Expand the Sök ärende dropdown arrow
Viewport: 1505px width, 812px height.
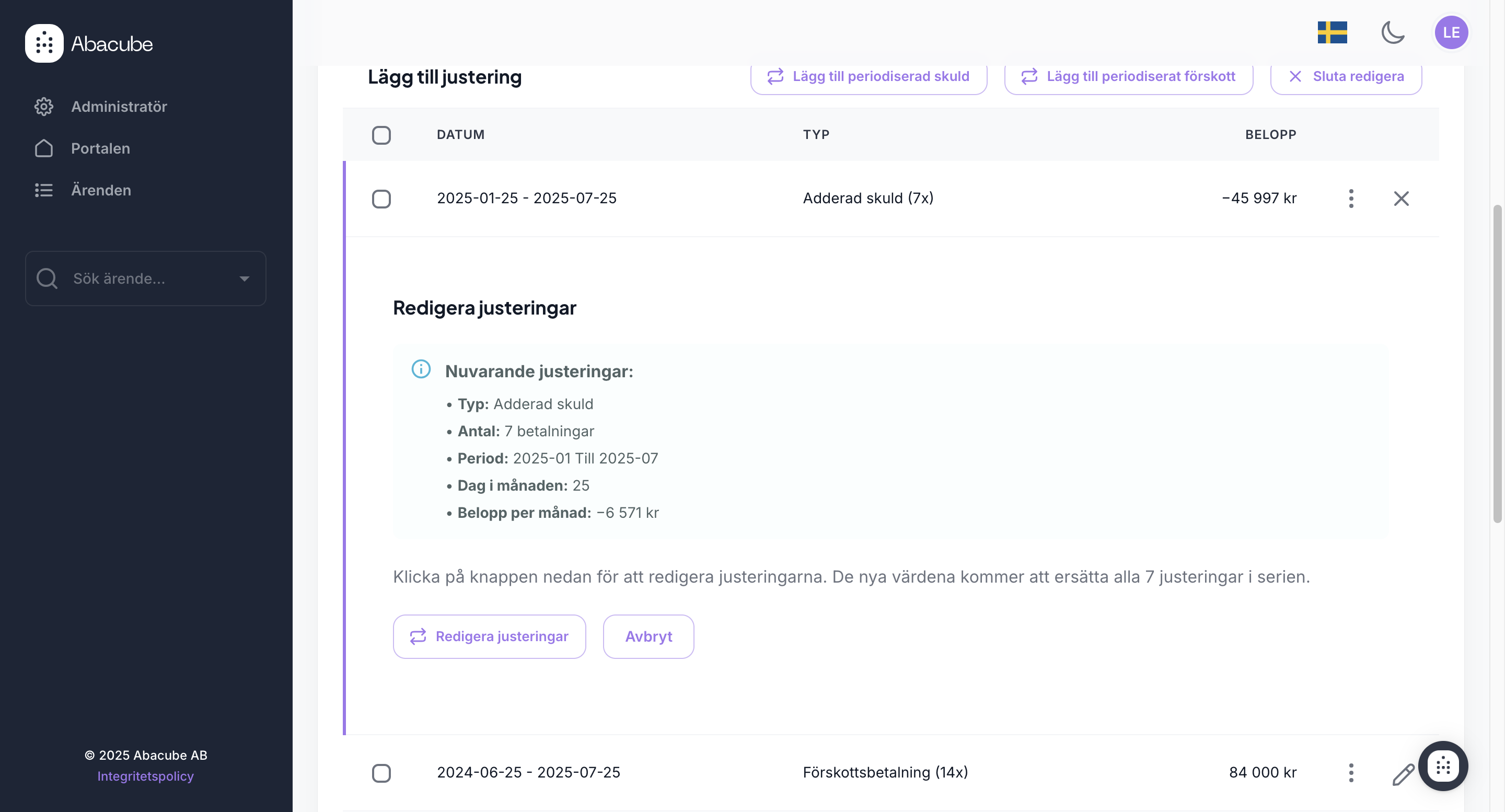coord(245,279)
